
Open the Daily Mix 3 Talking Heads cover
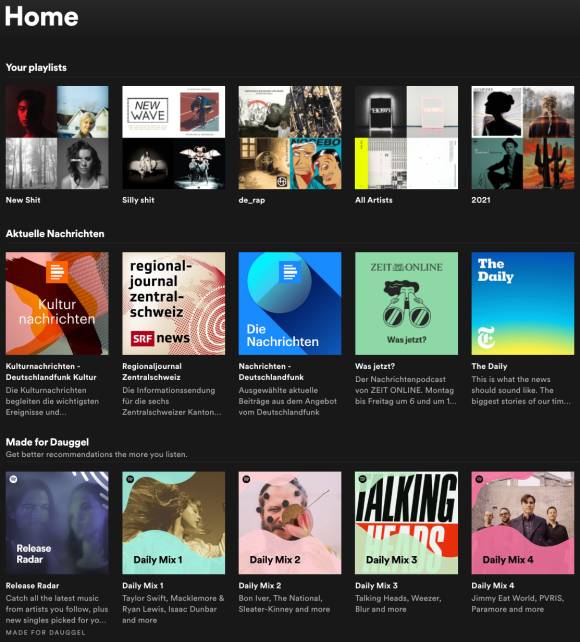click(x=406, y=523)
